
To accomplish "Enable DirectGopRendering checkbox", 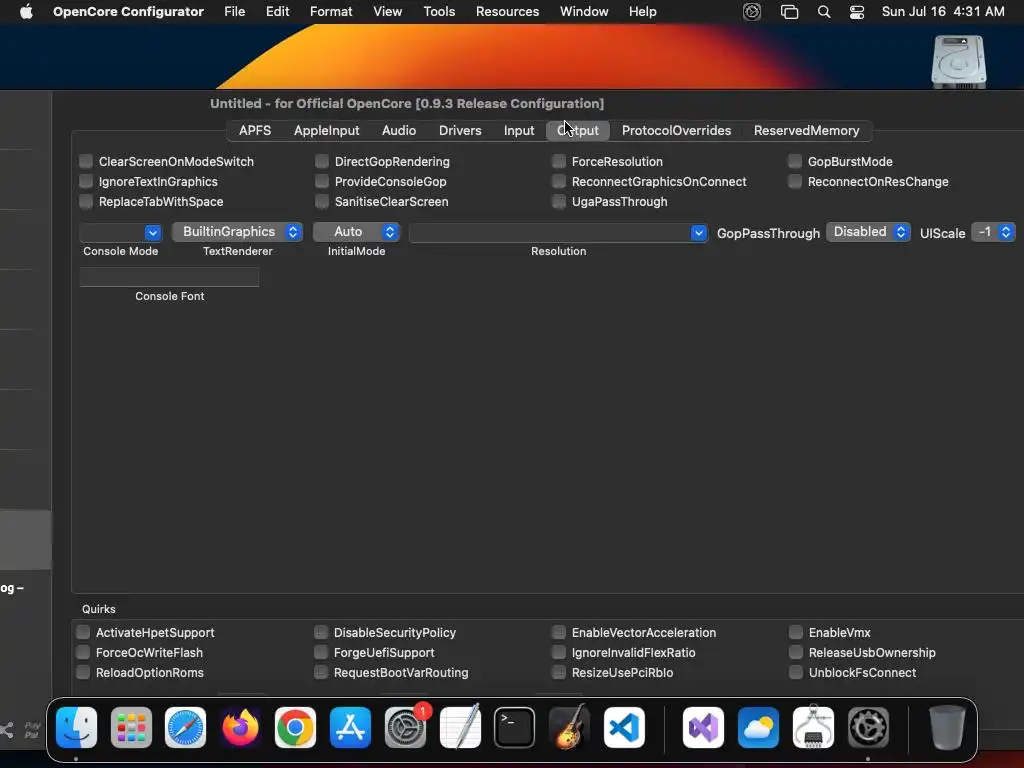I will (x=322, y=161).
